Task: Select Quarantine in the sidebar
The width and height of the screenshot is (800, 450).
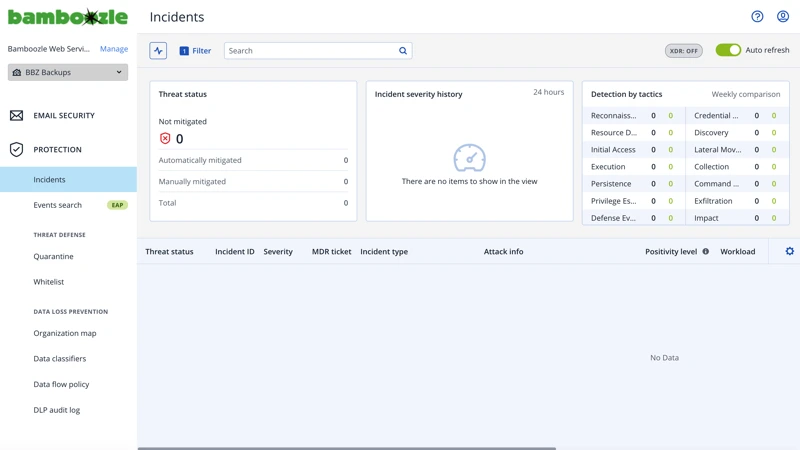Action: pos(53,257)
